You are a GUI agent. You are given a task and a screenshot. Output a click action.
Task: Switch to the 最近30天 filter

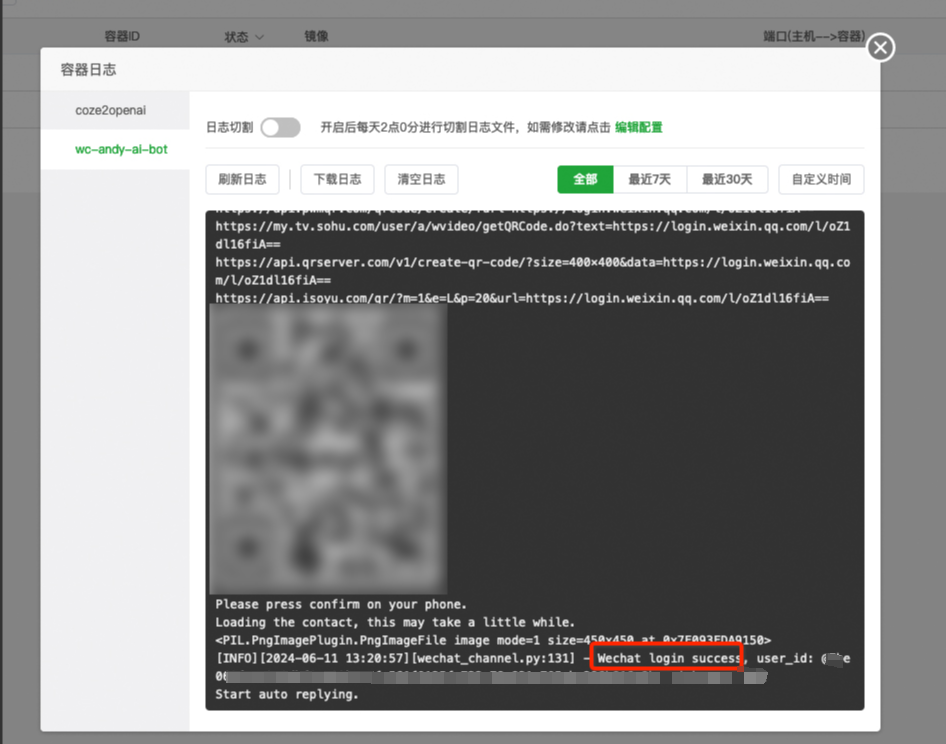tap(727, 179)
